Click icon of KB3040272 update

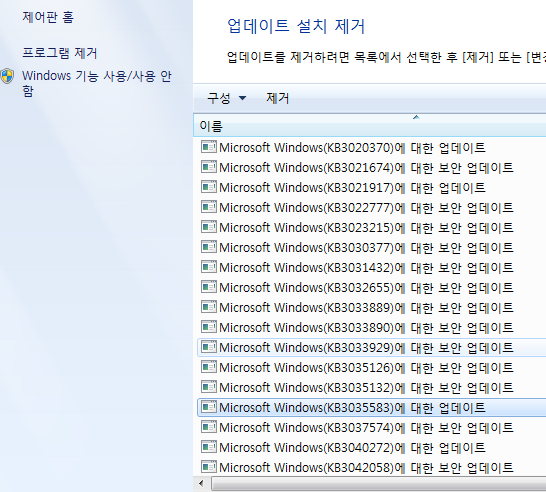(x=209, y=447)
